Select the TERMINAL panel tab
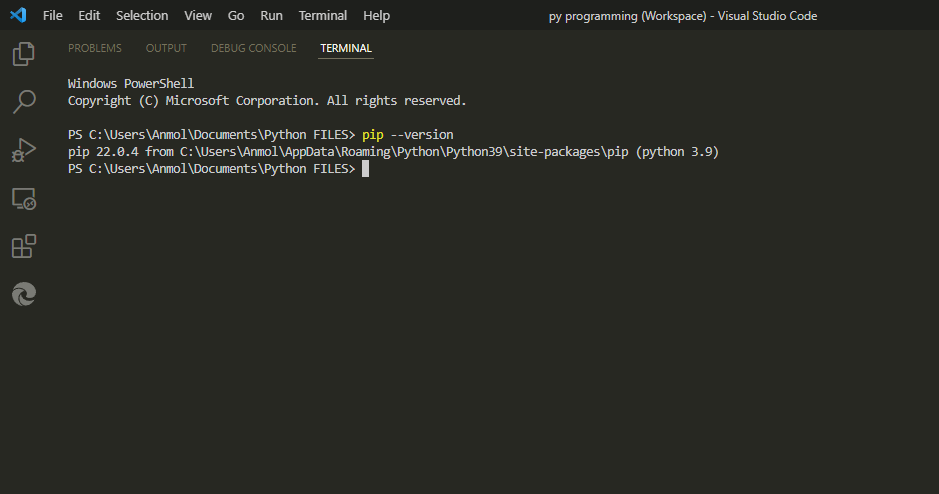Viewport: 939px width, 494px height. (346, 48)
